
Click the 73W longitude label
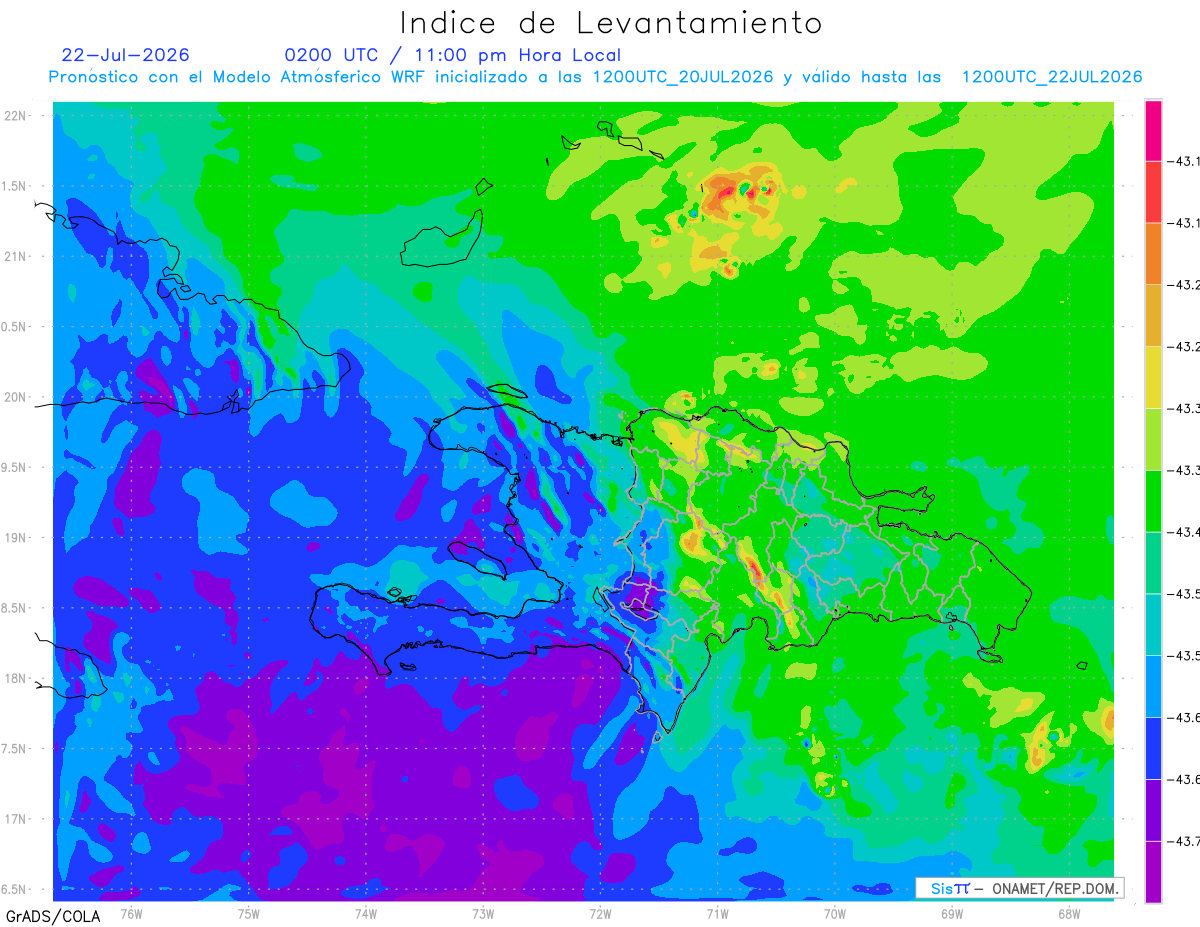pyautogui.click(x=483, y=913)
